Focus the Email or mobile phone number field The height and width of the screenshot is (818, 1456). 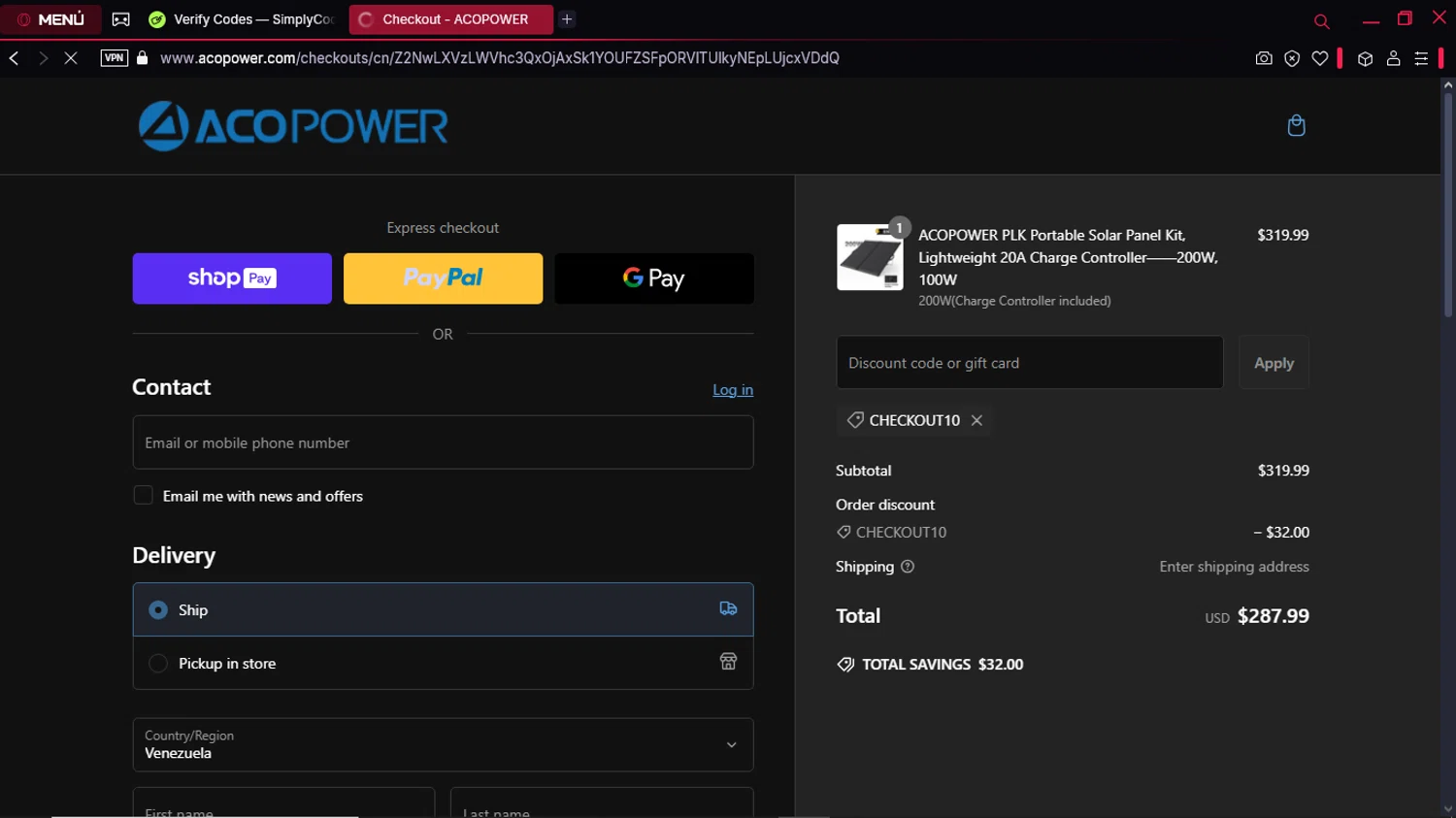pos(443,442)
